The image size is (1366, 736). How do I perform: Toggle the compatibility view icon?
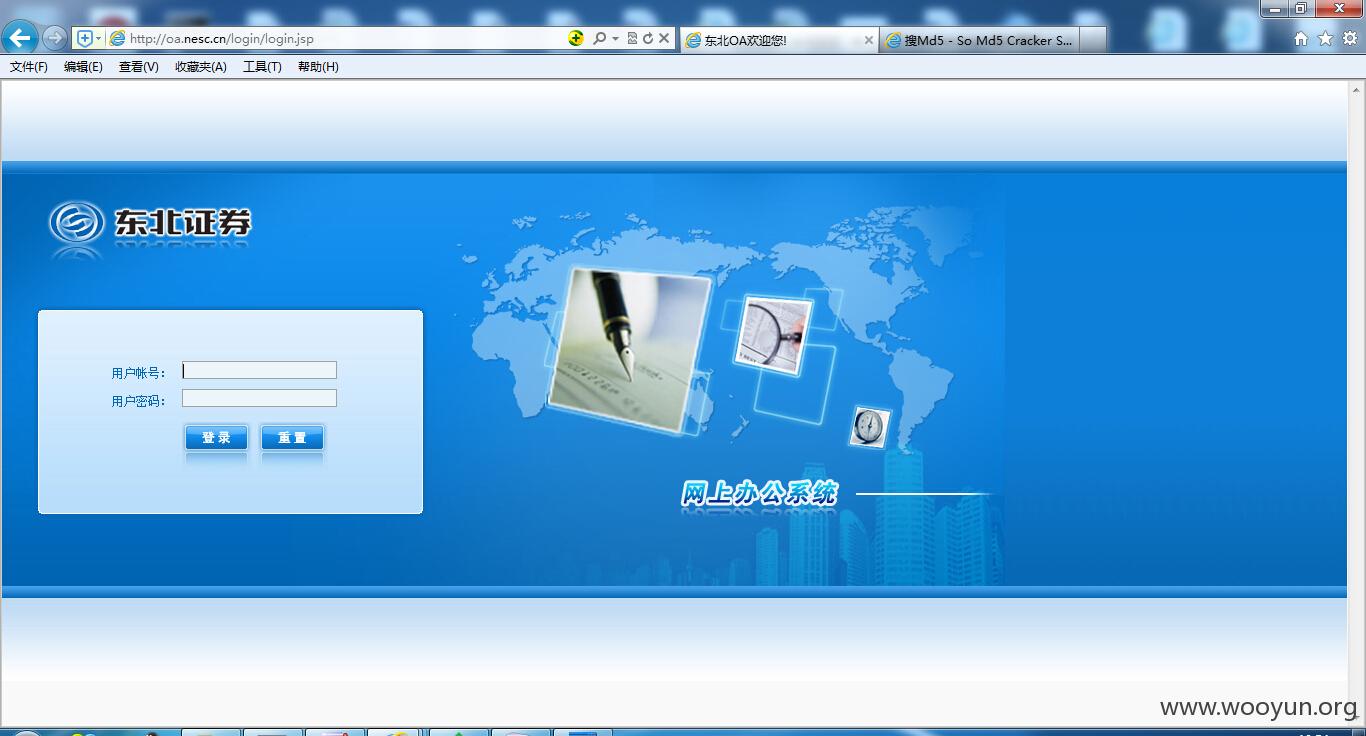632,38
